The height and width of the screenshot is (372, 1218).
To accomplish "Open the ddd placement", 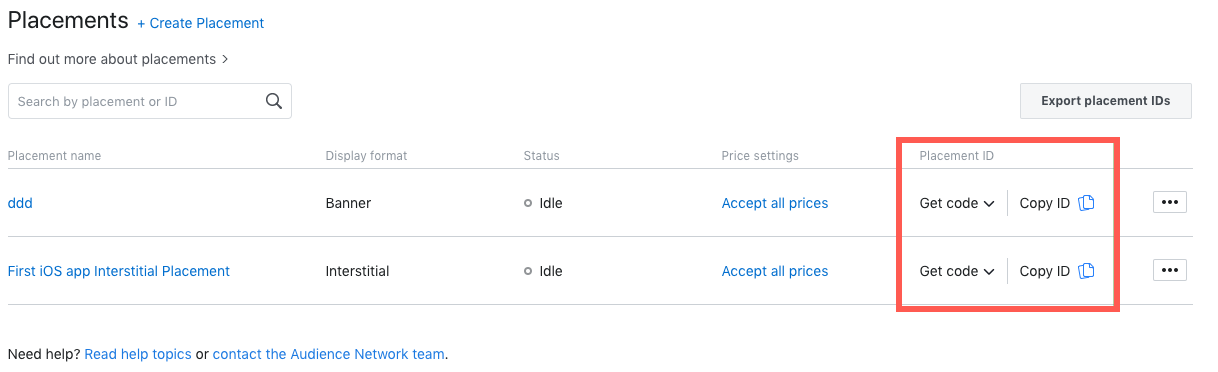I will pos(20,203).
